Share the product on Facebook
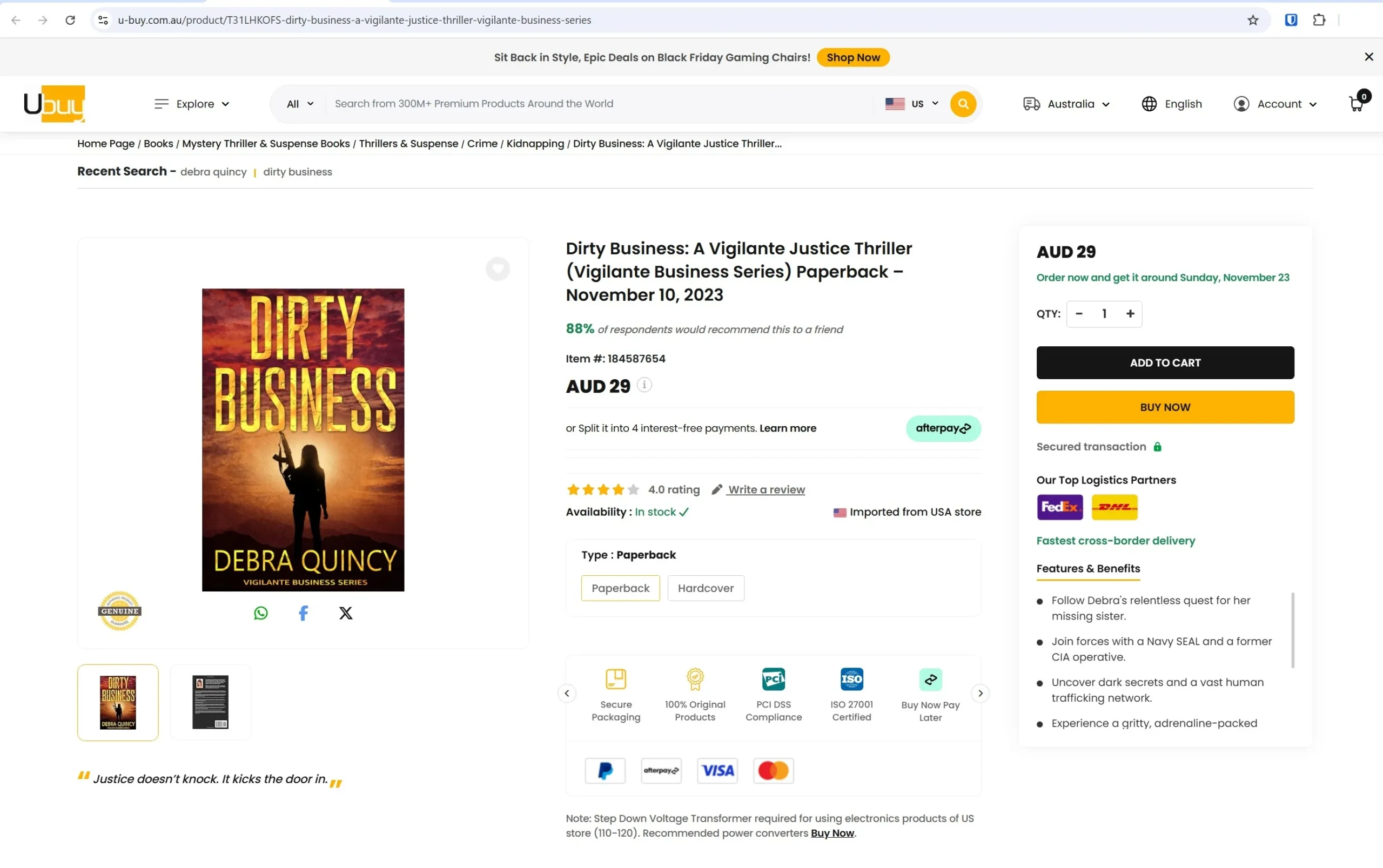This screenshot has width=1383, height=868. (303, 613)
